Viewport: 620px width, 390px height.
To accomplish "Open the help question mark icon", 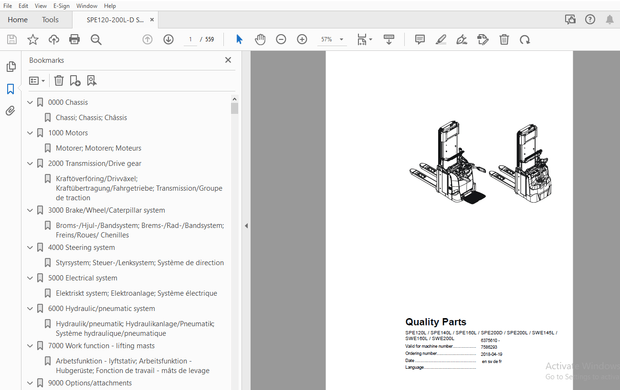I will [590, 19].
